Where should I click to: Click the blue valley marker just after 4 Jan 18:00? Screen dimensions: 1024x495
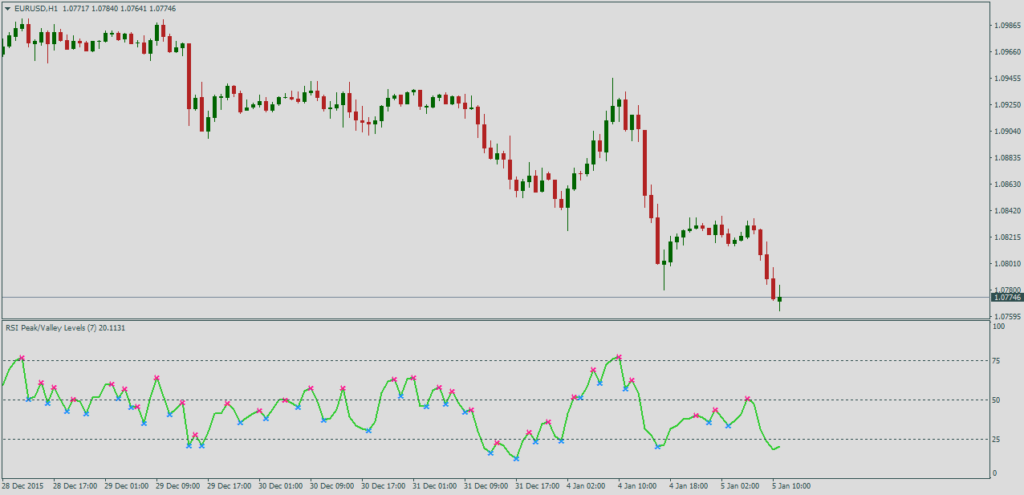click(x=709, y=422)
